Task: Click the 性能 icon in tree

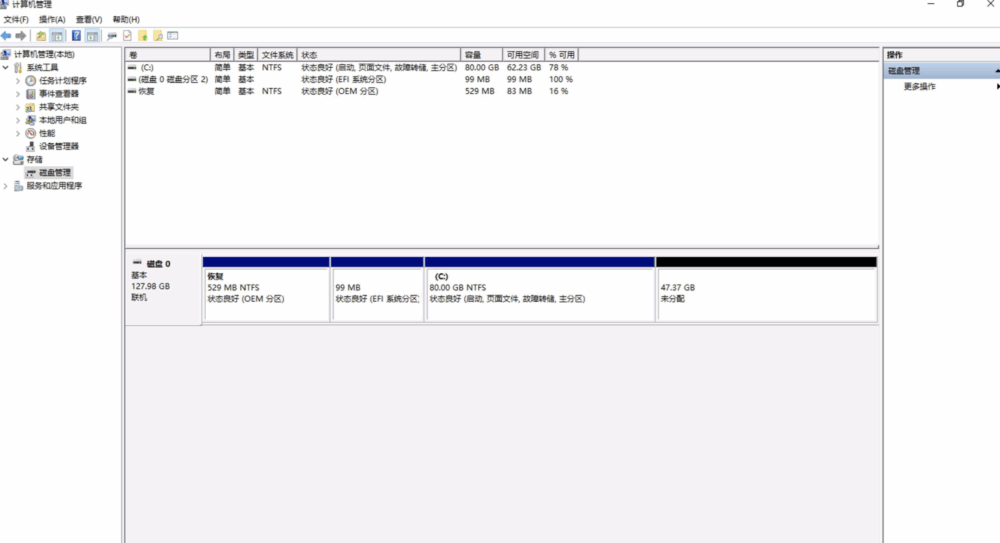Action: (31, 133)
